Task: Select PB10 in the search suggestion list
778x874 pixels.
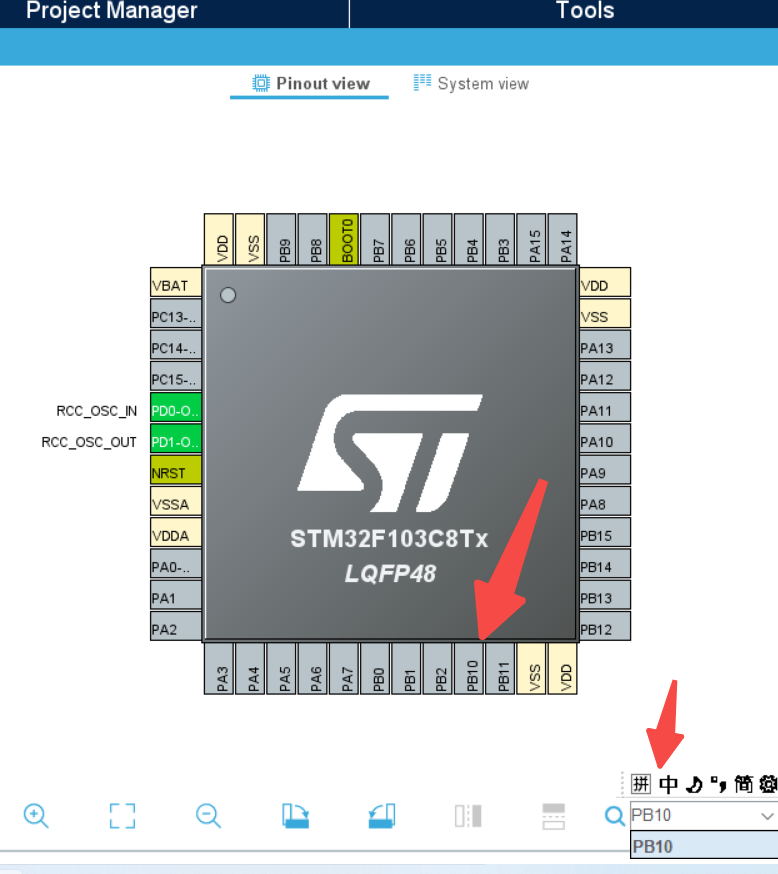Action: pyautogui.click(x=704, y=846)
